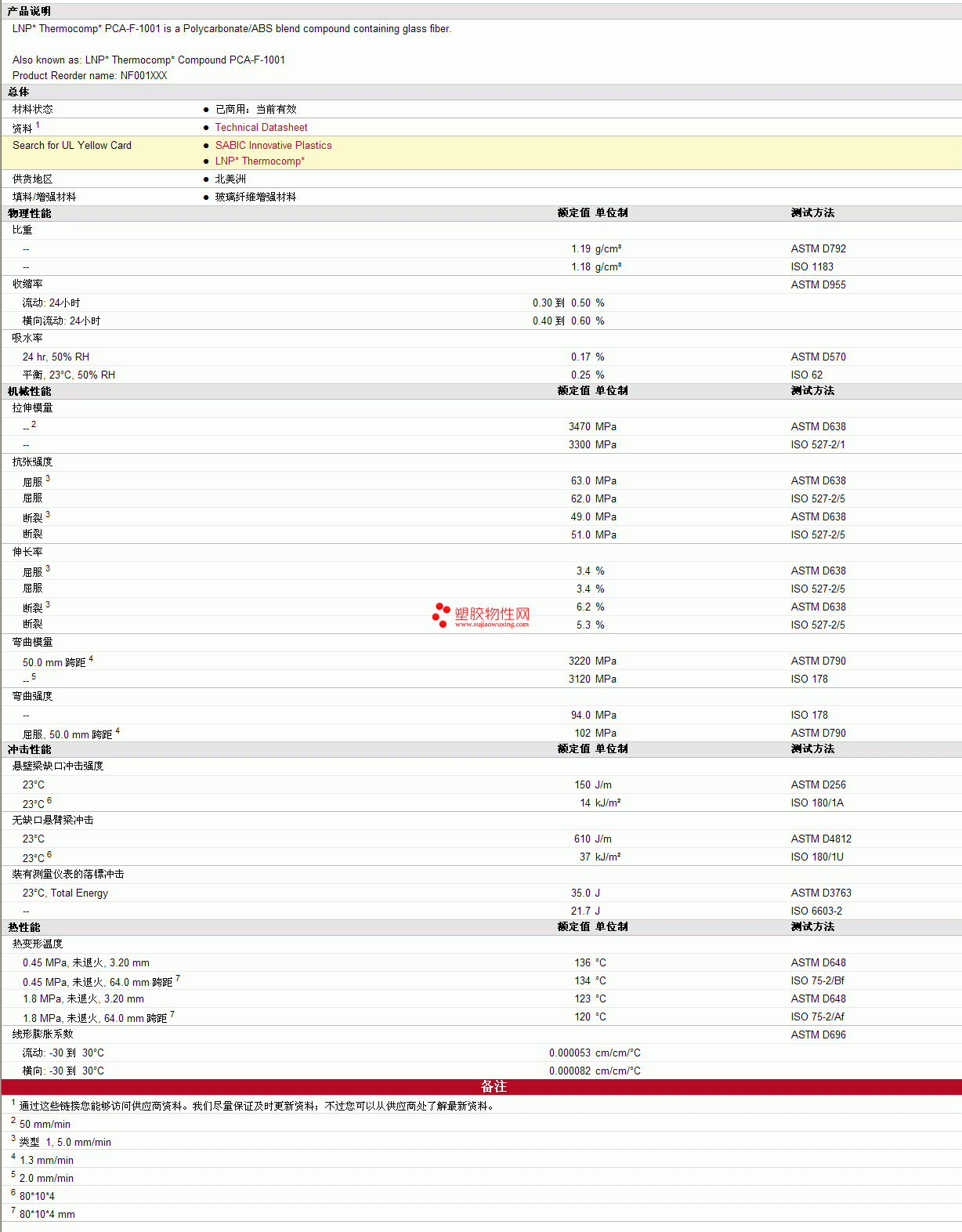Screen dimensions: 962x1232
Task: Select the 102 MPa flexural strength value
Action: [x=595, y=733]
